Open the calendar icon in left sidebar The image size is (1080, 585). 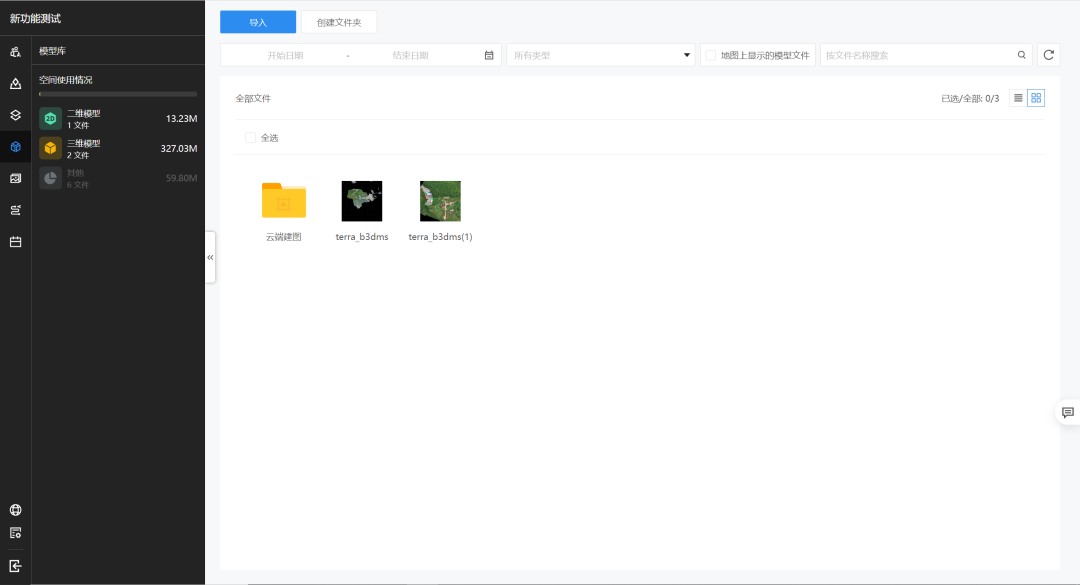pos(15,242)
